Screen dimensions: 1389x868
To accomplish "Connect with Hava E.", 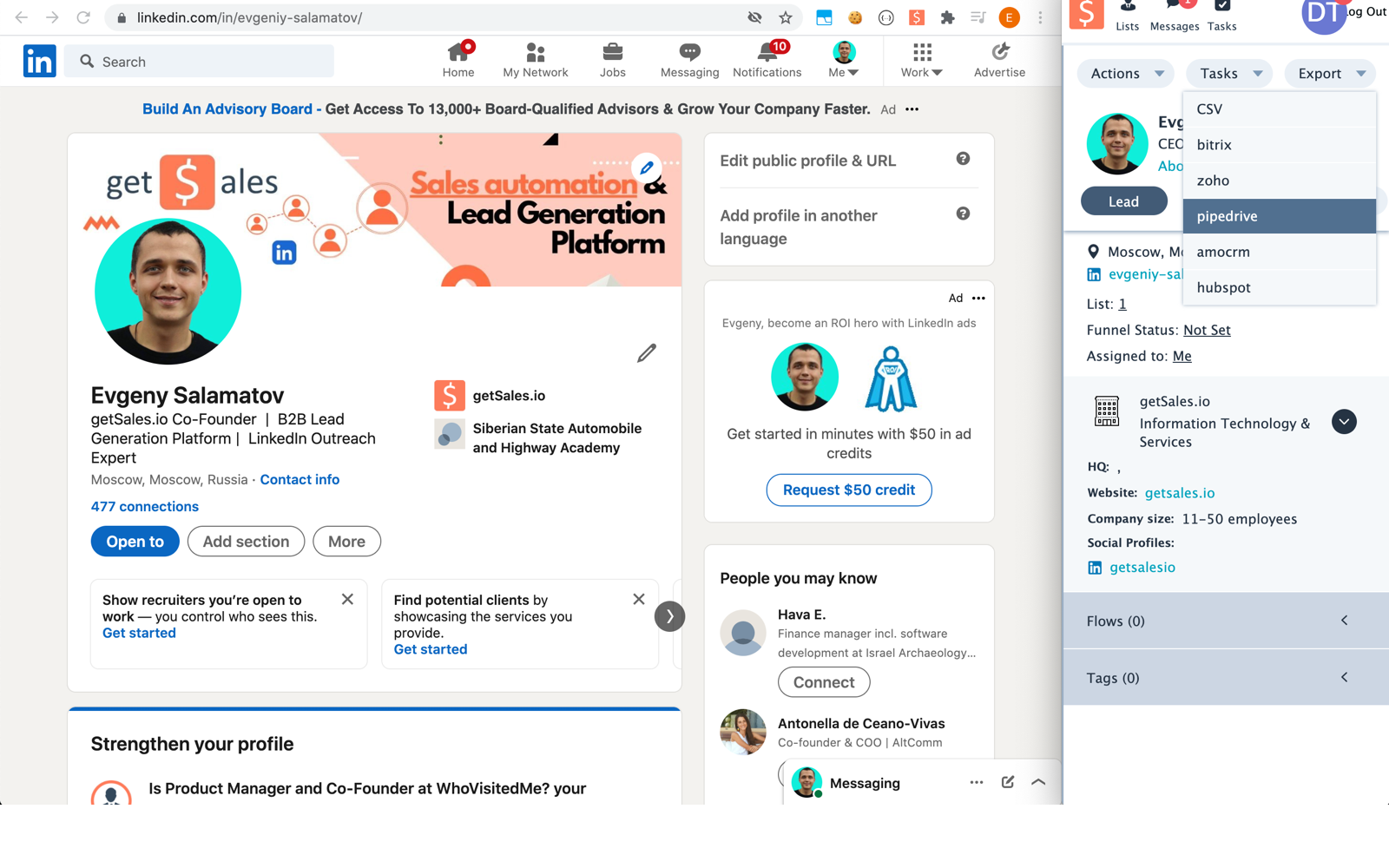I will tap(824, 682).
